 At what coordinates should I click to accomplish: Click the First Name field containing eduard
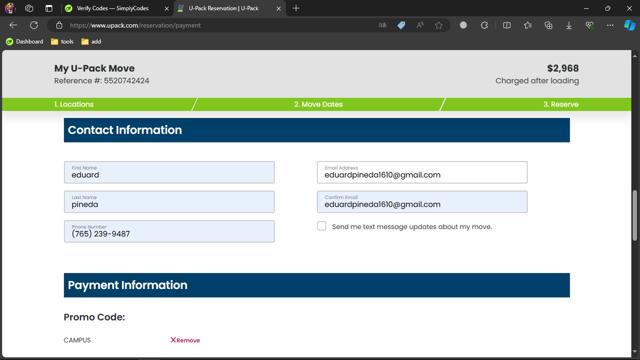point(169,172)
